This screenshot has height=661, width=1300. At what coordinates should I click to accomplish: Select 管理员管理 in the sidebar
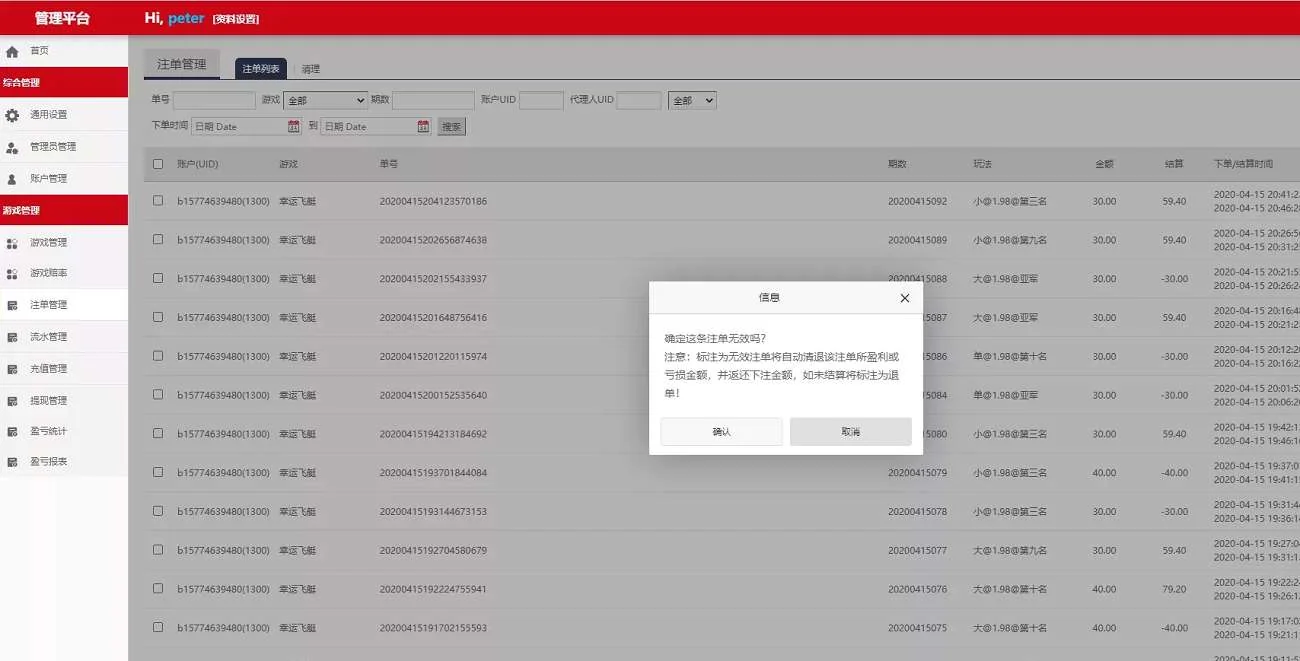(14, 146)
